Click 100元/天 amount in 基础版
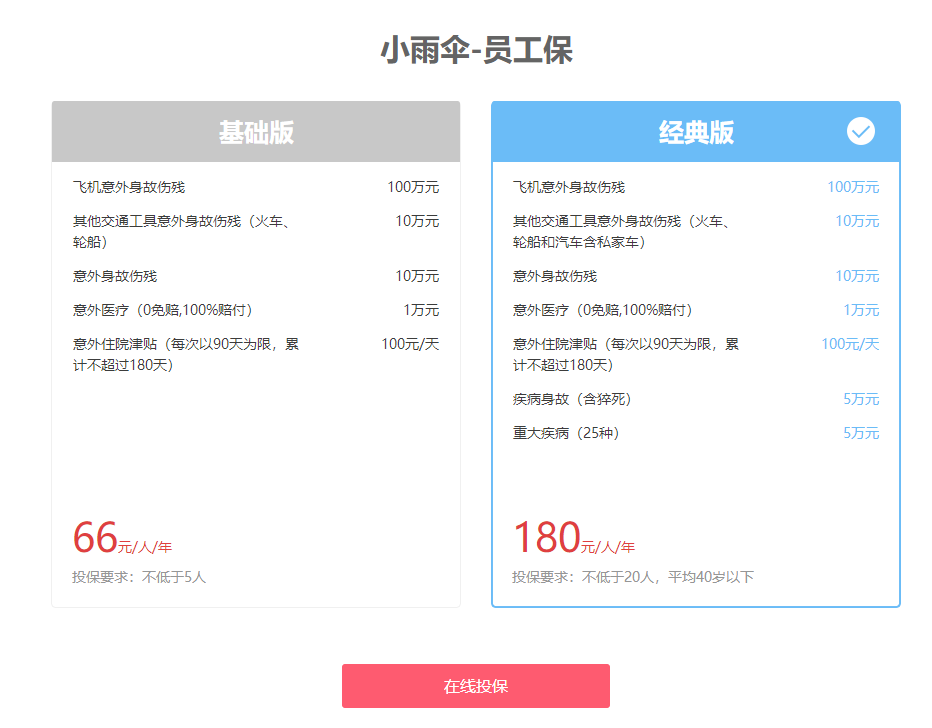 click(x=410, y=344)
